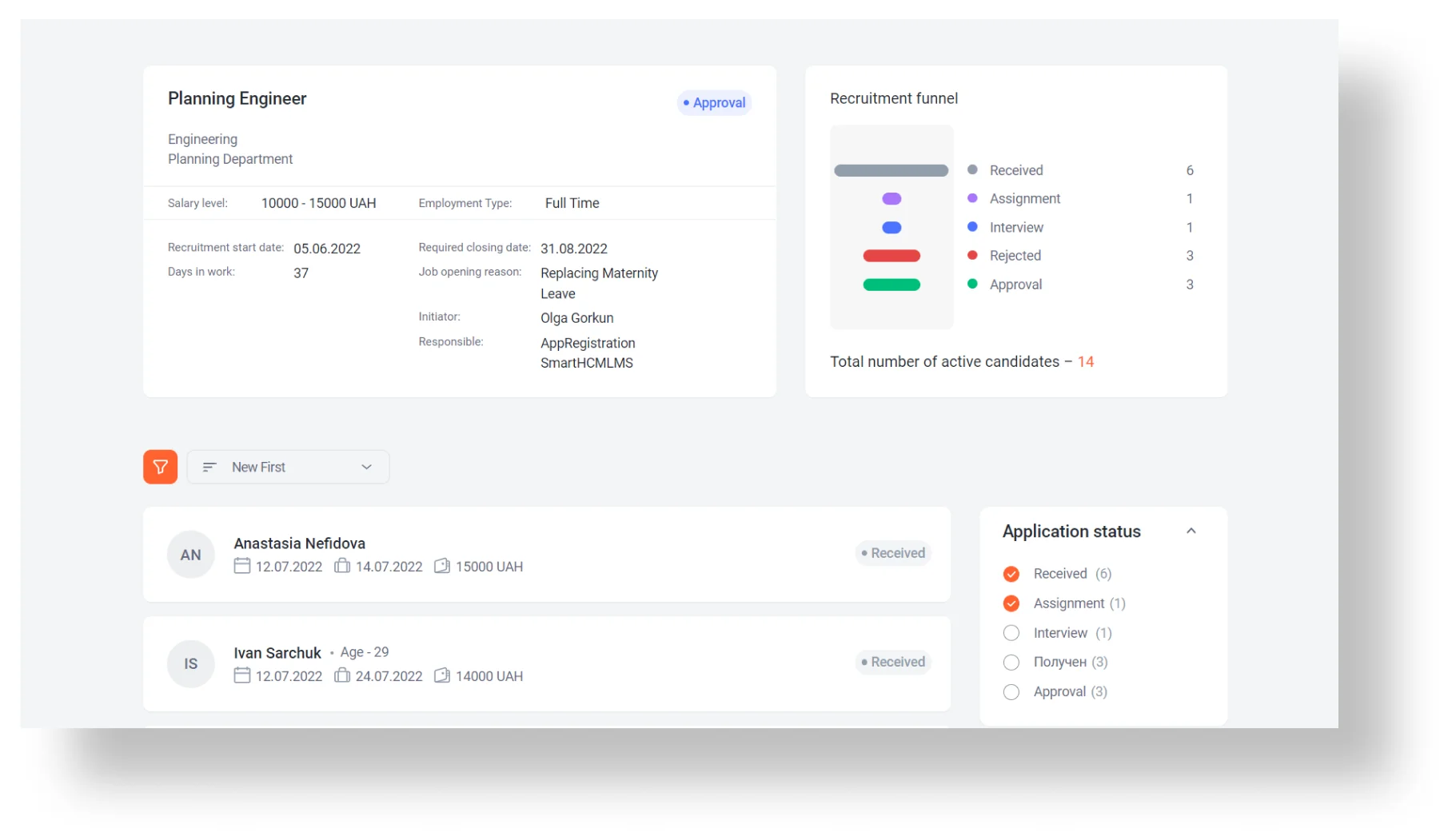This screenshot has width=1440, height=840.
Task: Enable the Interview application status filter
Action: click(1011, 633)
